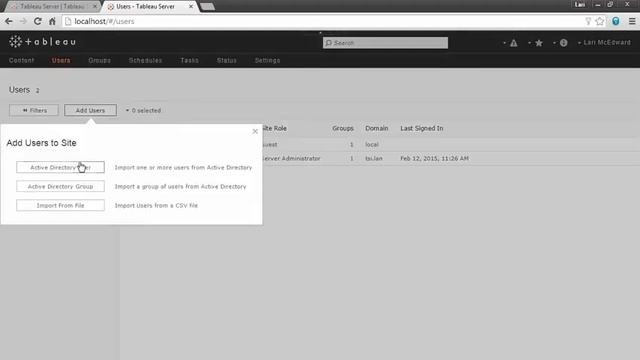Open the Tasks navigation tab
Image resolution: width=640 pixels, height=360 pixels.
[189, 60]
